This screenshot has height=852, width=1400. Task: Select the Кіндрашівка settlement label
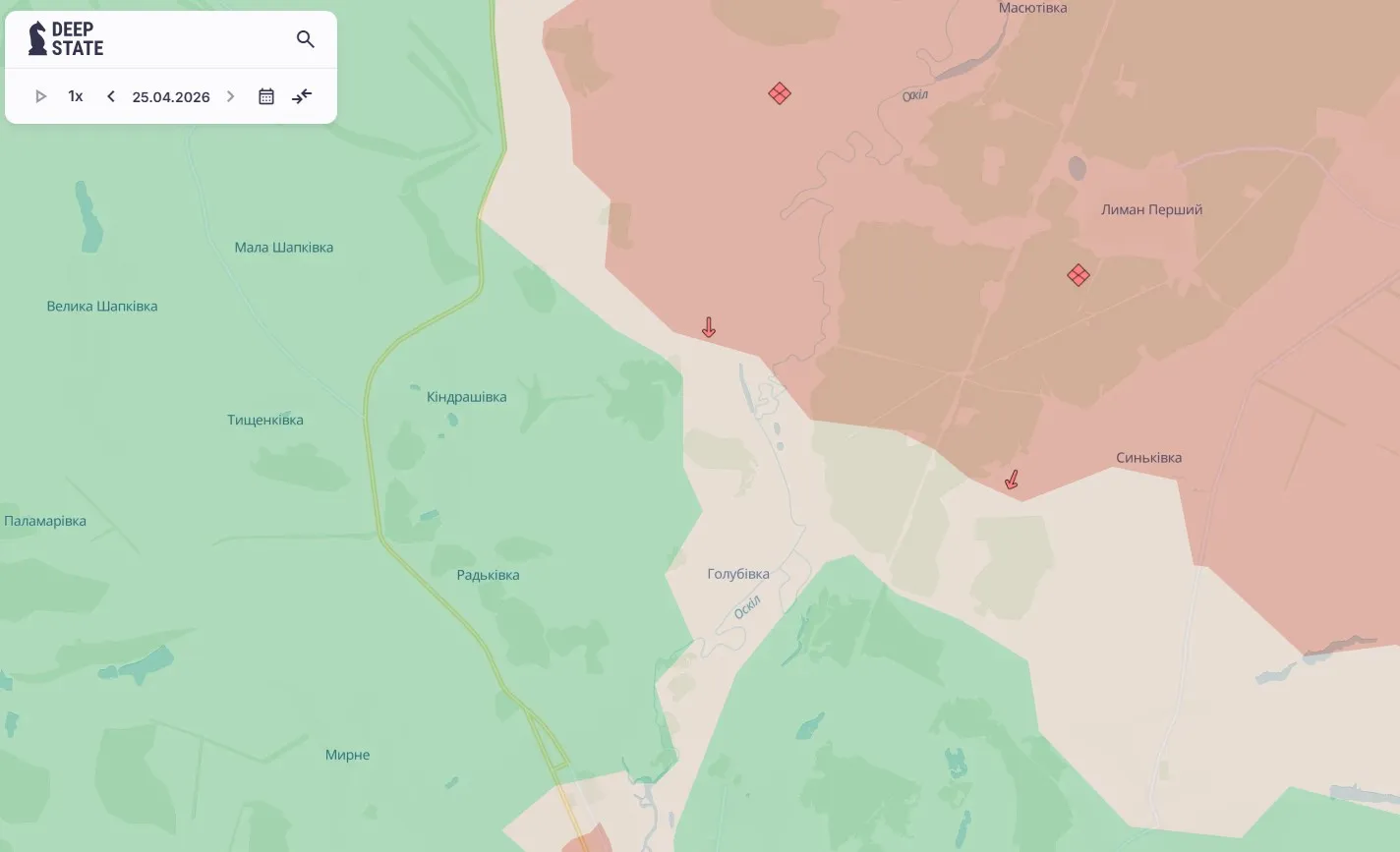(467, 397)
